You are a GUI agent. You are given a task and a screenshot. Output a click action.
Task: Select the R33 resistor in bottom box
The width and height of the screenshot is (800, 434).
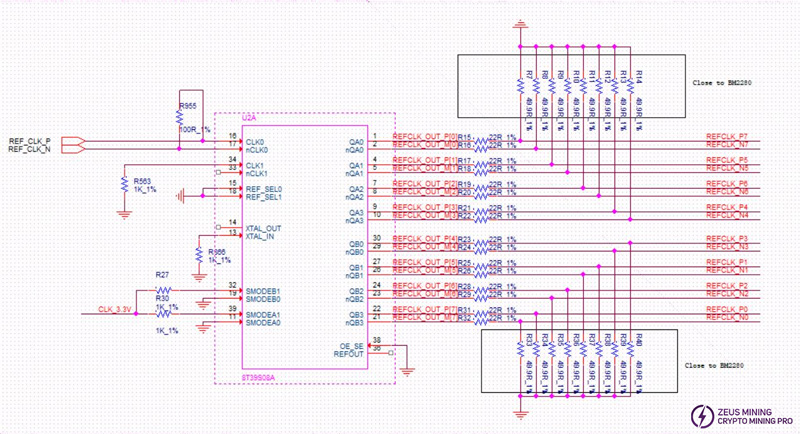pos(521,356)
